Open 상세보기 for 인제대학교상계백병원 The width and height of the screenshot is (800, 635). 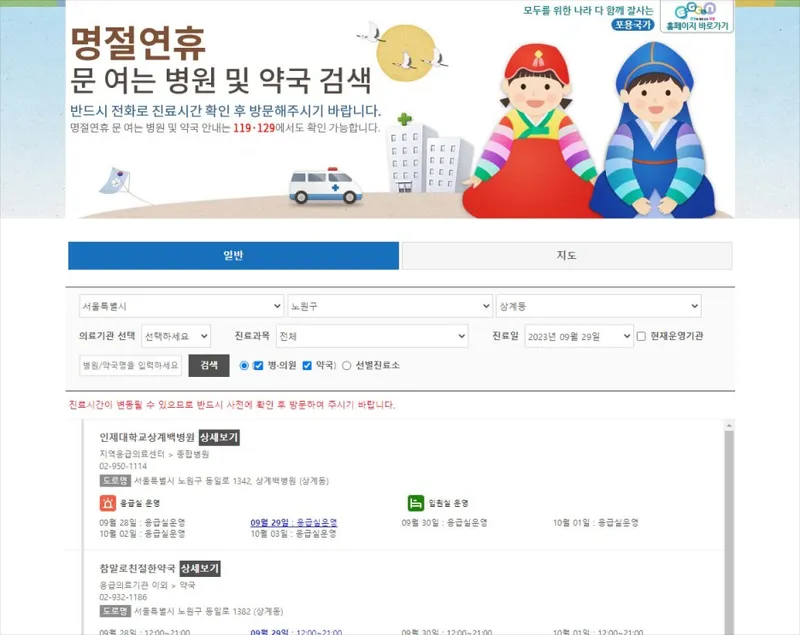(x=219, y=437)
